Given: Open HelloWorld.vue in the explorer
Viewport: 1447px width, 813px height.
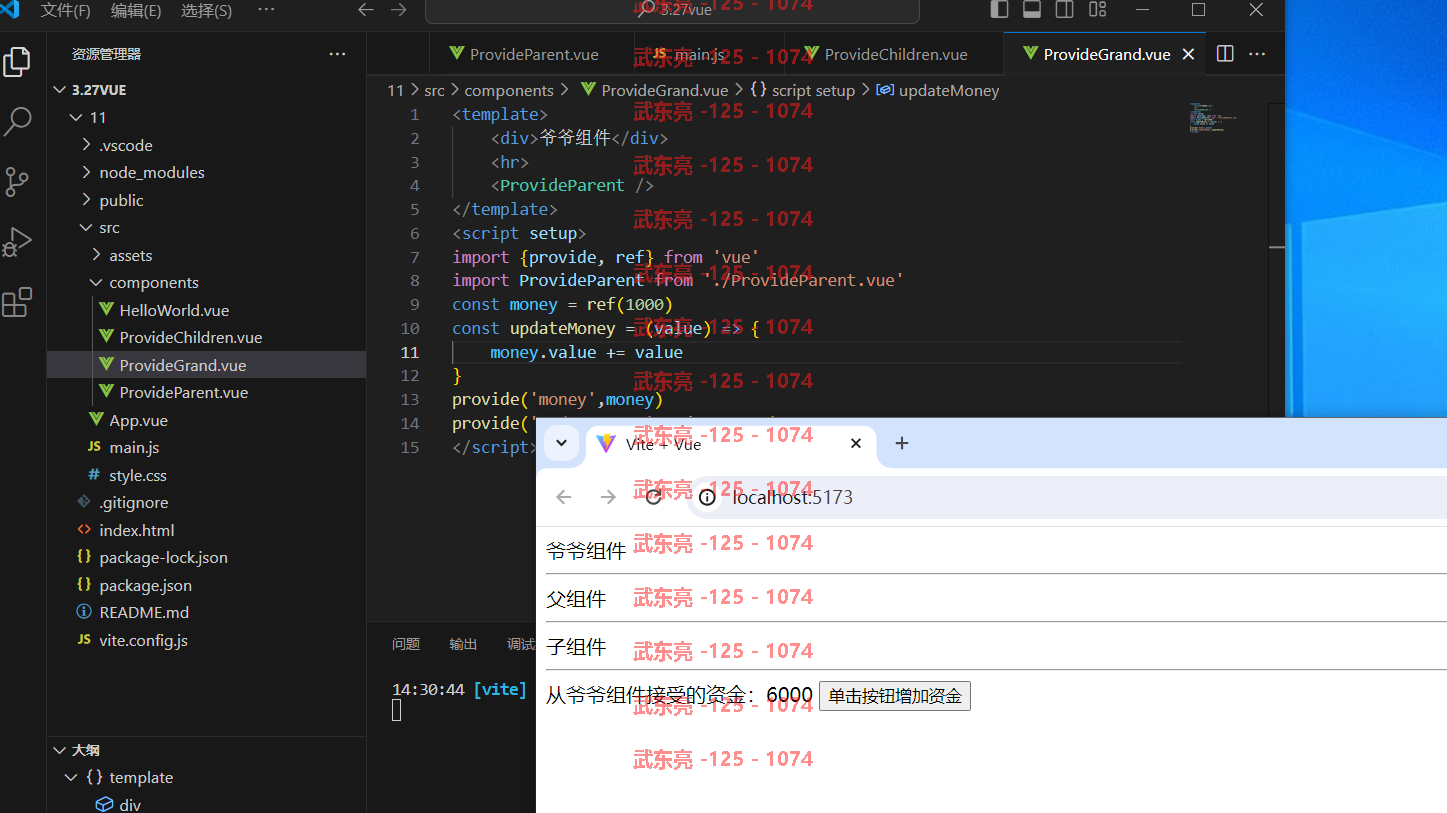Looking at the screenshot, I should 206,310.
